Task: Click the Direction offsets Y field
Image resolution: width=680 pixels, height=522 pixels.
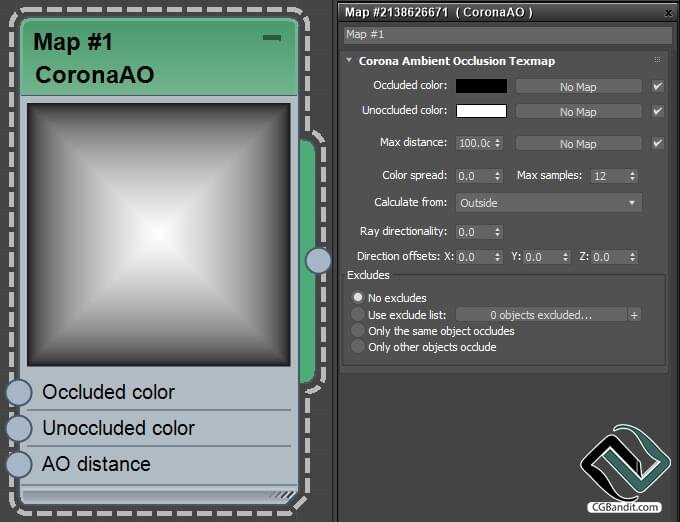Action: click(x=542, y=257)
